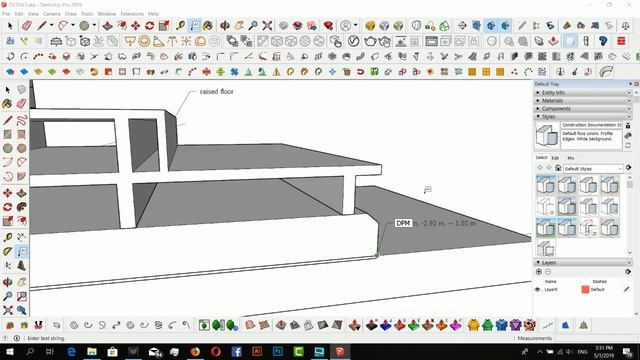
Task: Click the Windows Start button
Action: tap(9, 351)
